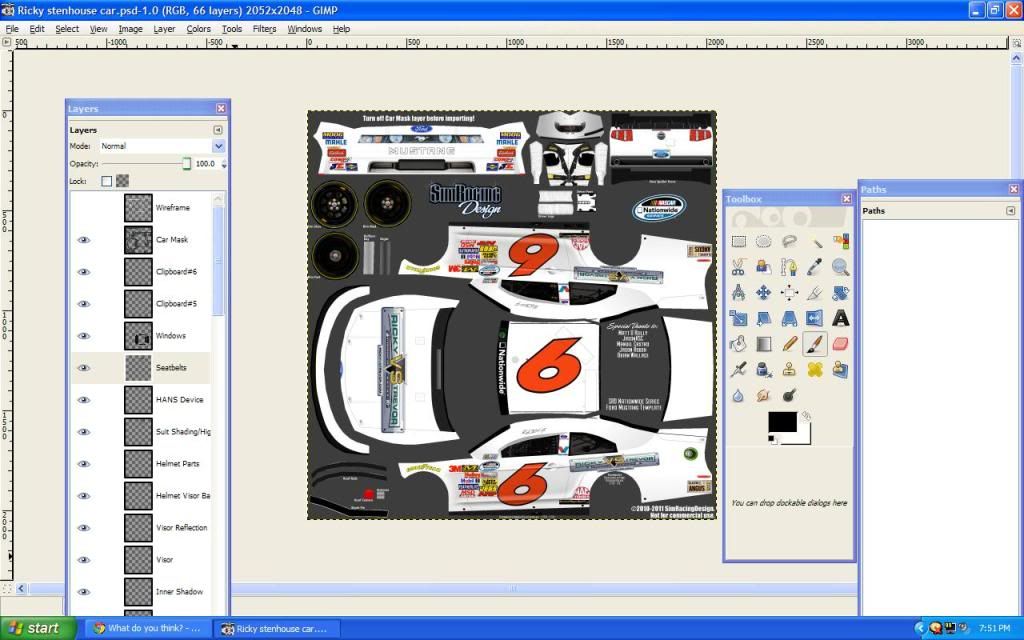Image resolution: width=1024 pixels, height=640 pixels.
Task: Open the layer Mode dropdown
Action: click(x=219, y=146)
